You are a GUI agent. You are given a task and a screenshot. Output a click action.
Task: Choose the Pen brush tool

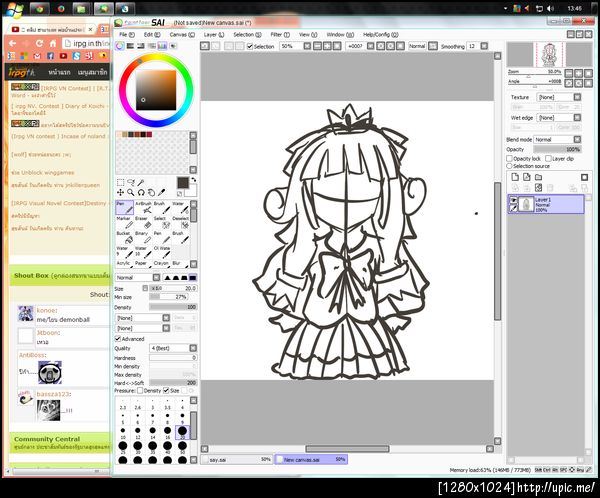click(124, 207)
